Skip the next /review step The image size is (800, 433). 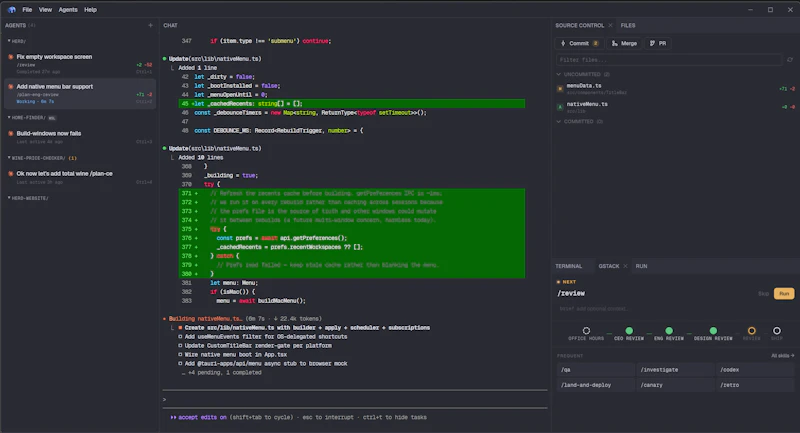point(763,294)
